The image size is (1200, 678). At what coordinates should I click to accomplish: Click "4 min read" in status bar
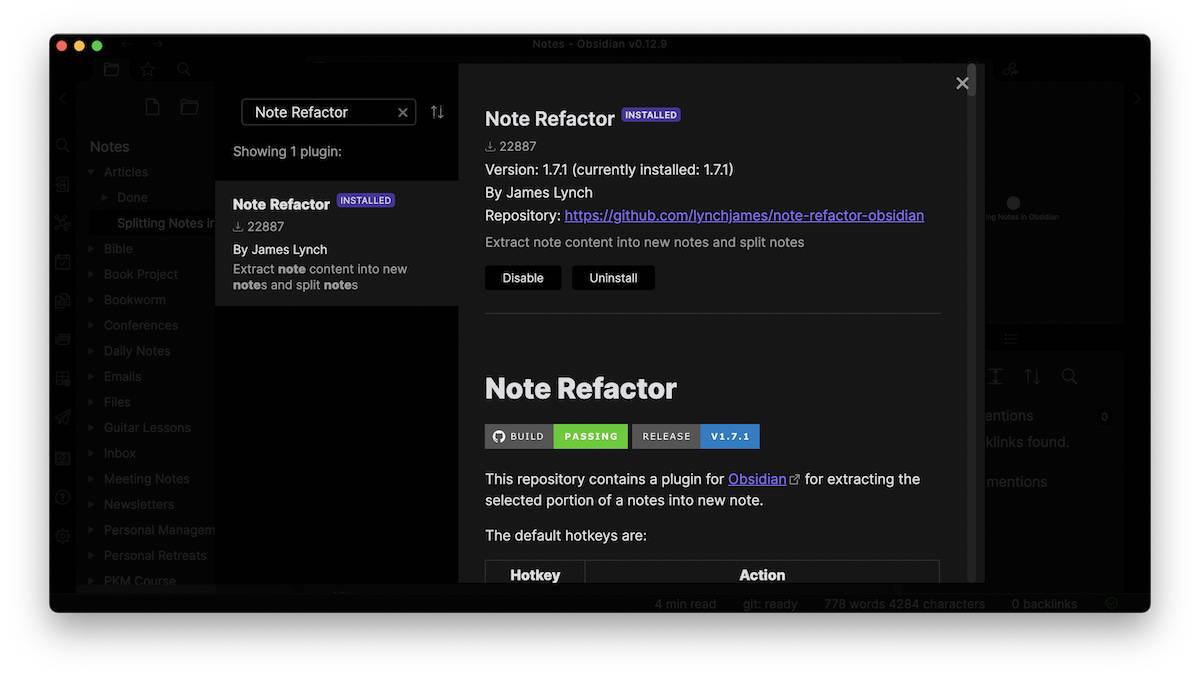[x=686, y=604]
